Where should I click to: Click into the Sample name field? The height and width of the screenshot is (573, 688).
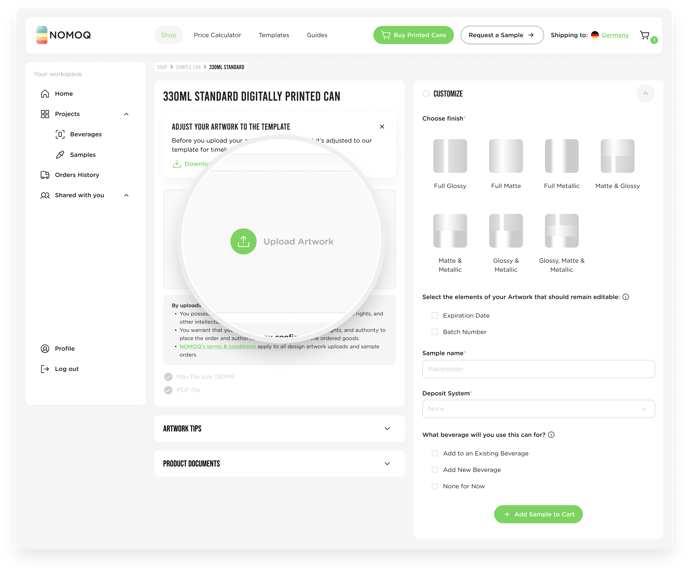[x=538, y=369]
